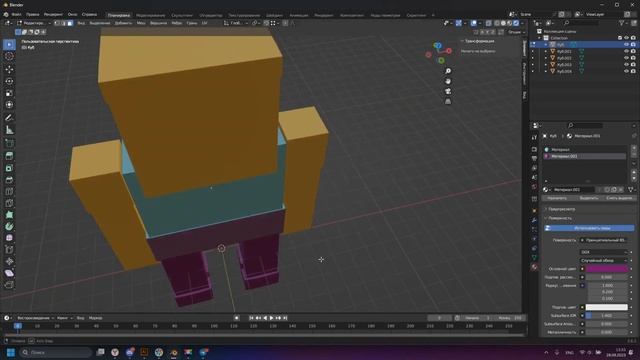Open the Редактирование mode dropdown
The image size is (640, 360).
[x=33, y=23]
